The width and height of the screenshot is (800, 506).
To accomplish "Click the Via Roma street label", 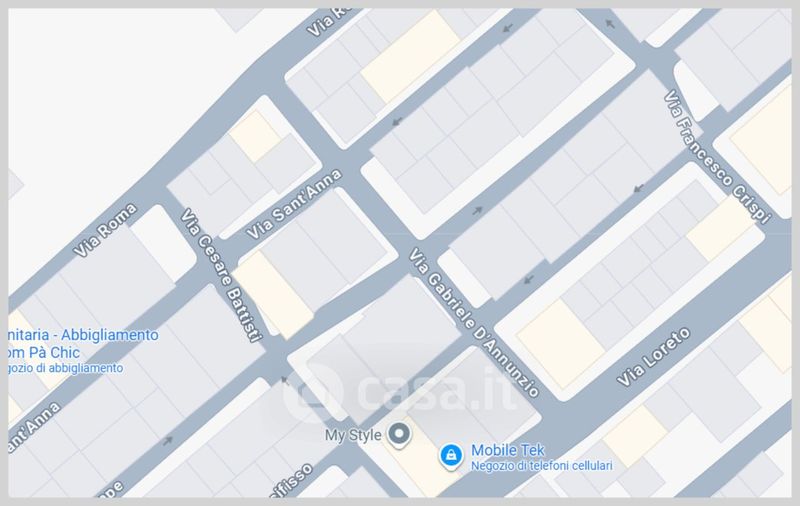I will [x=105, y=230].
